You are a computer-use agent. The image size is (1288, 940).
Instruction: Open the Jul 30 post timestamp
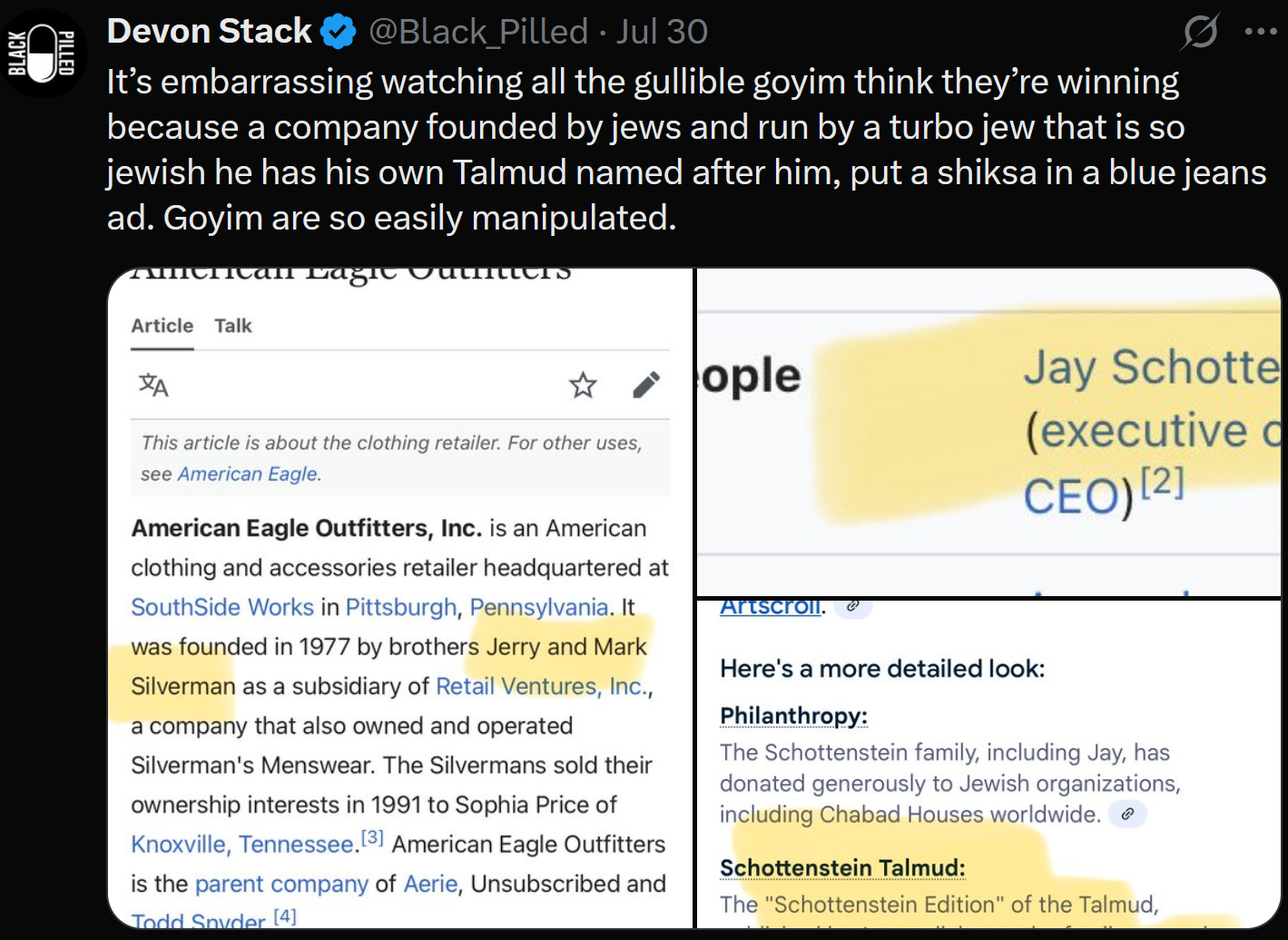(x=662, y=32)
